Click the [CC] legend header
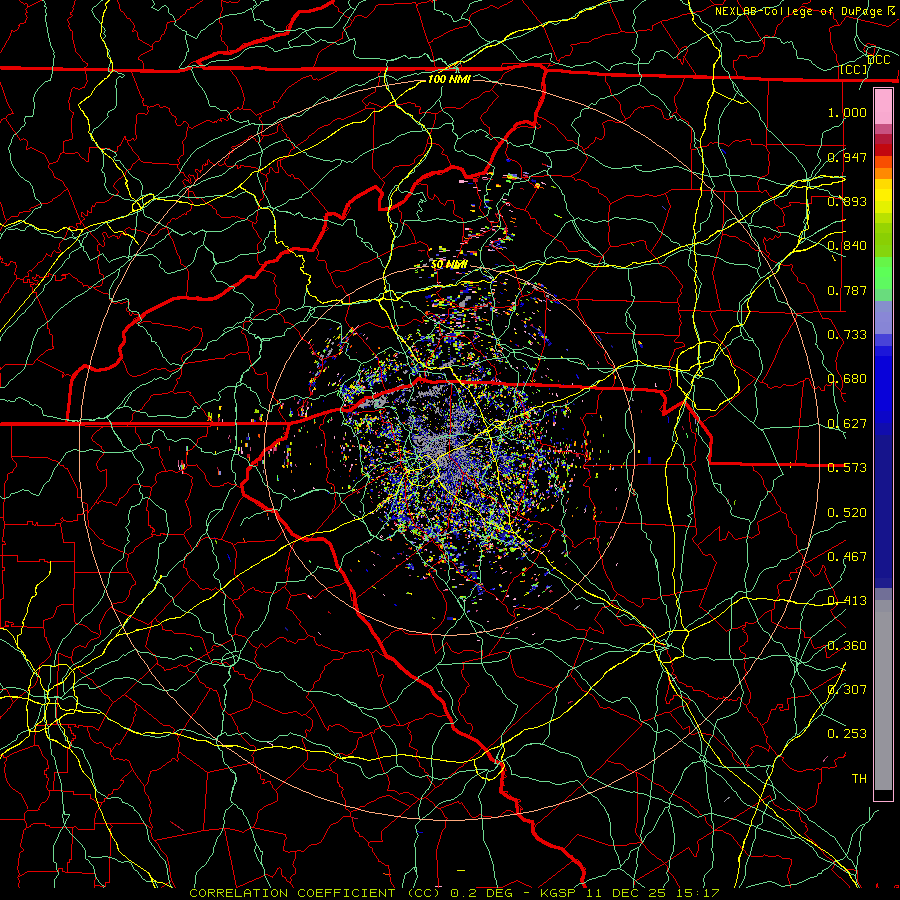 point(854,70)
